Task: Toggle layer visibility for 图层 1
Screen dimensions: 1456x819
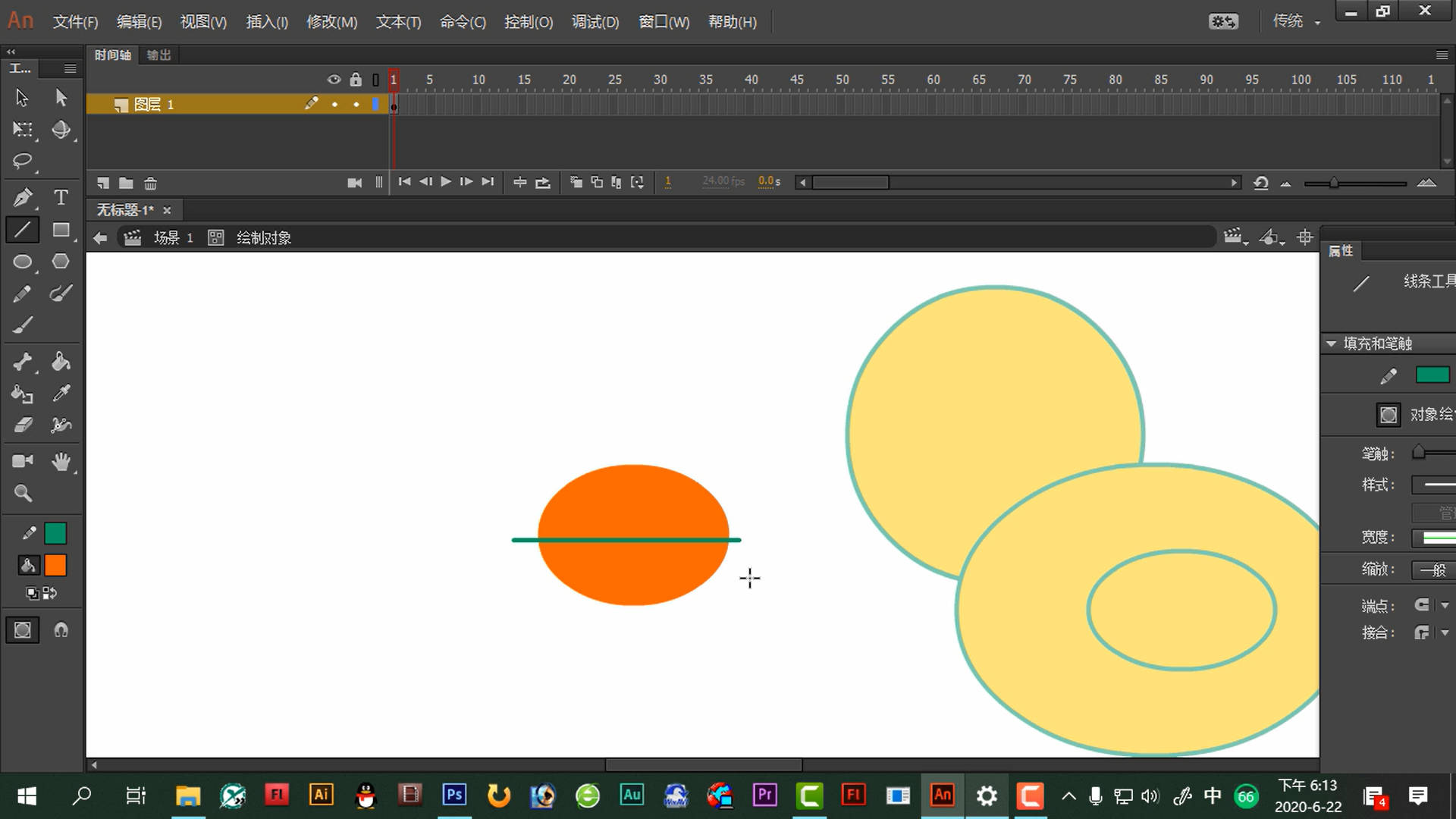Action: 334,104
